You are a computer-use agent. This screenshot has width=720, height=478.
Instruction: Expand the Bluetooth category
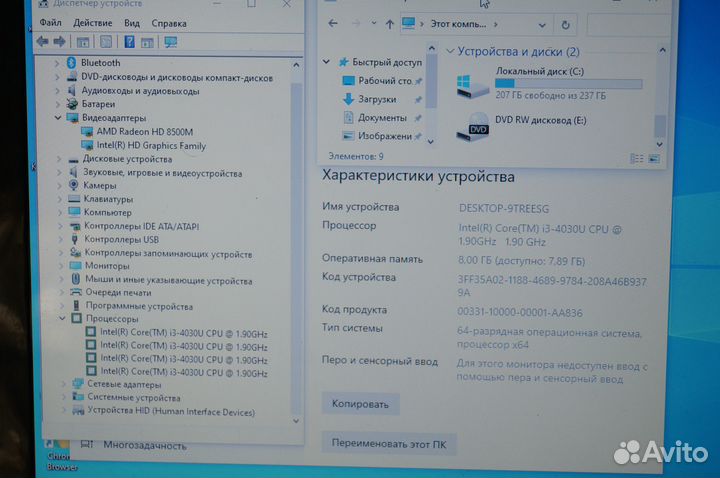(x=57, y=63)
